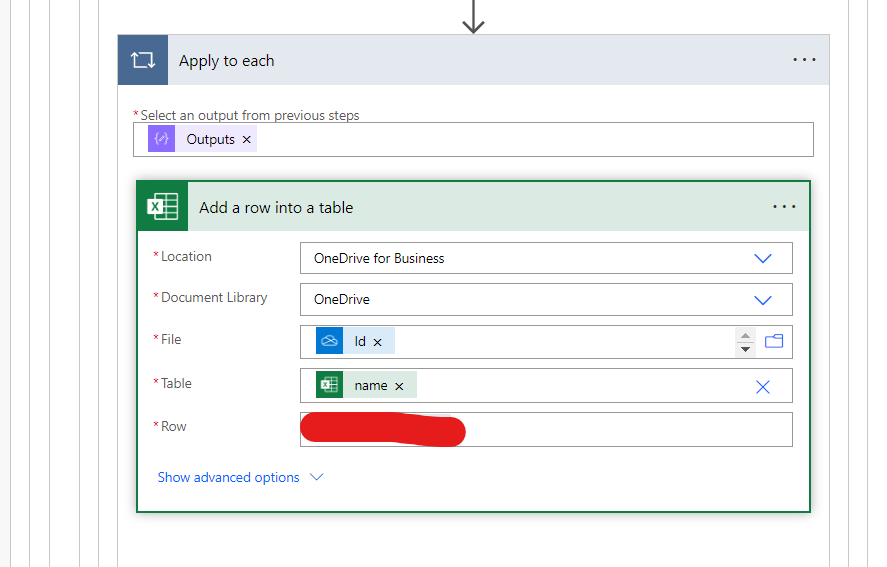This screenshot has height=567, width=887.
Task: Remove the Id token from File
Action: pyautogui.click(x=378, y=342)
